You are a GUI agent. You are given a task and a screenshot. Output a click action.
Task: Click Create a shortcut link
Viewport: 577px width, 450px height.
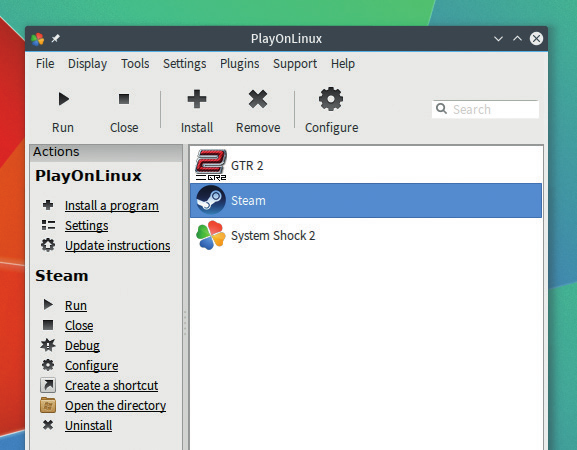tap(111, 385)
